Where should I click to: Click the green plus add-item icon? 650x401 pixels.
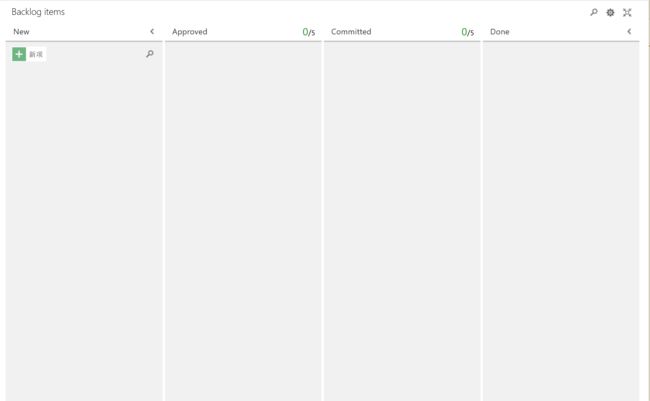click(19, 54)
